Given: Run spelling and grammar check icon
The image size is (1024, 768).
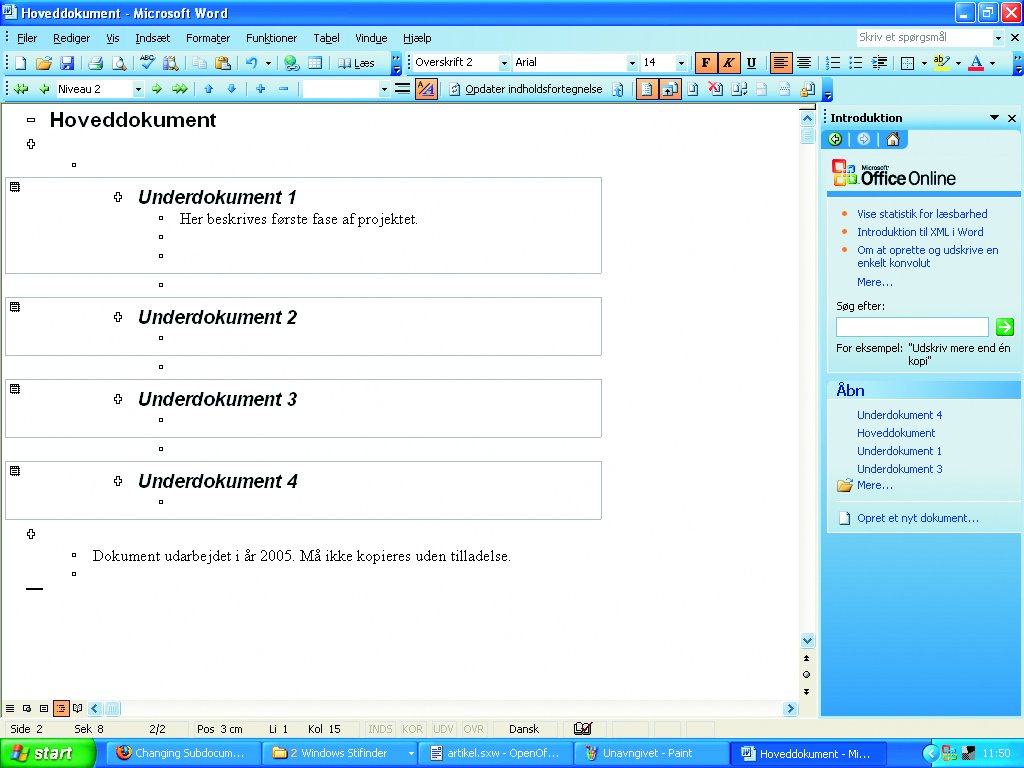Looking at the screenshot, I should tap(147, 63).
